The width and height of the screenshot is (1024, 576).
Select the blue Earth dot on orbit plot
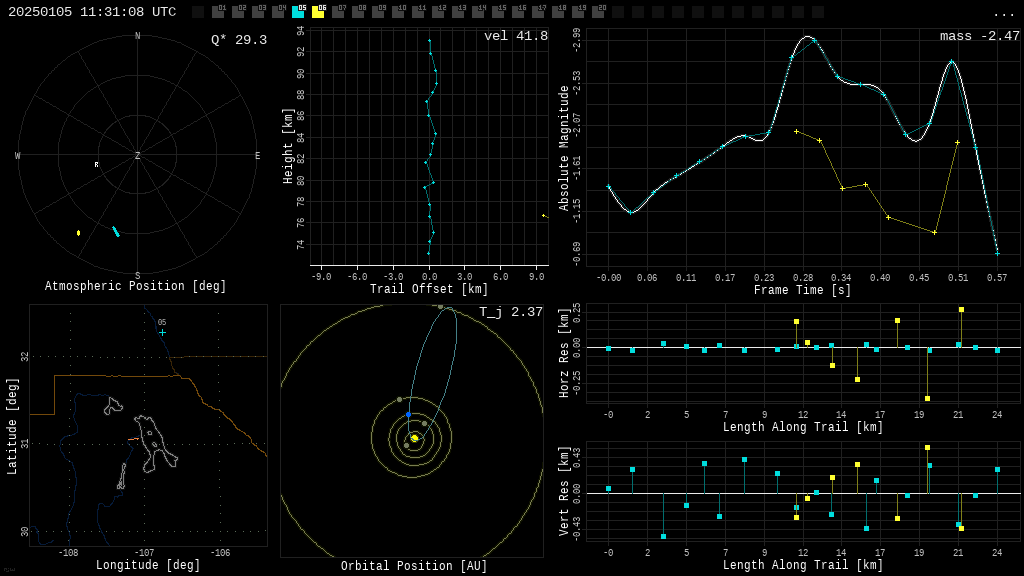pyautogui.click(x=408, y=414)
